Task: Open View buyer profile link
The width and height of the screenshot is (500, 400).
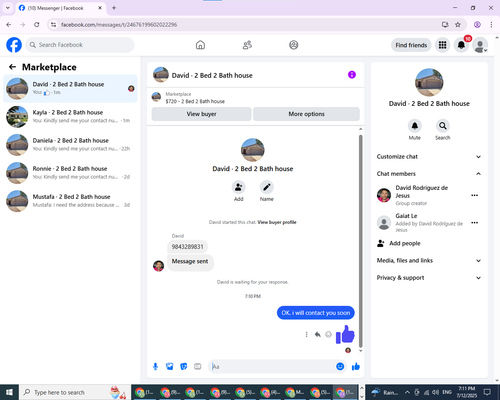Action: coord(277,222)
